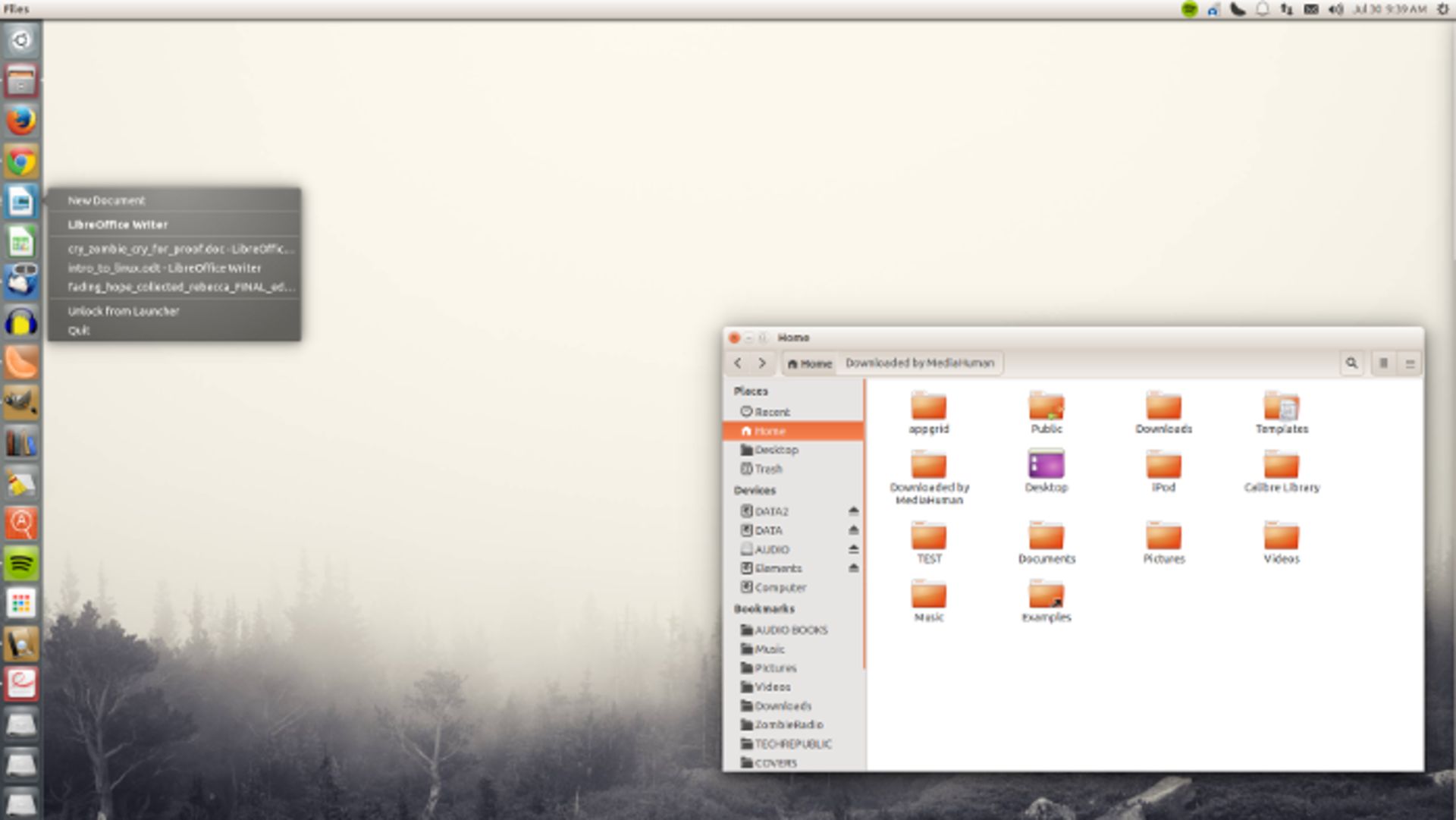Eject the DATA2 device
The width and height of the screenshot is (1456, 820).
coord(853,511)
